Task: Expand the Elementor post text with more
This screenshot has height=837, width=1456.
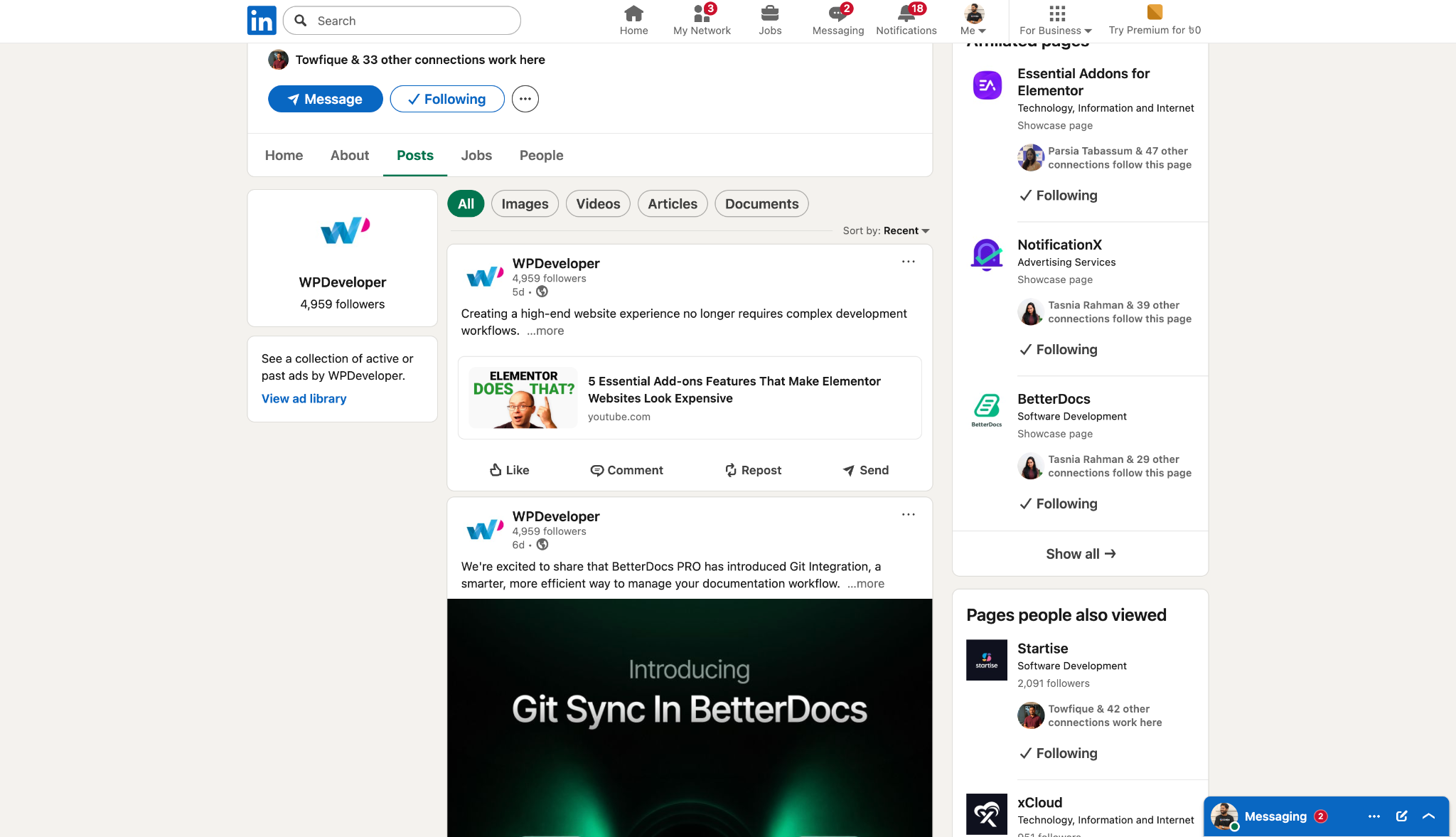Action: [x=545, y=331]
